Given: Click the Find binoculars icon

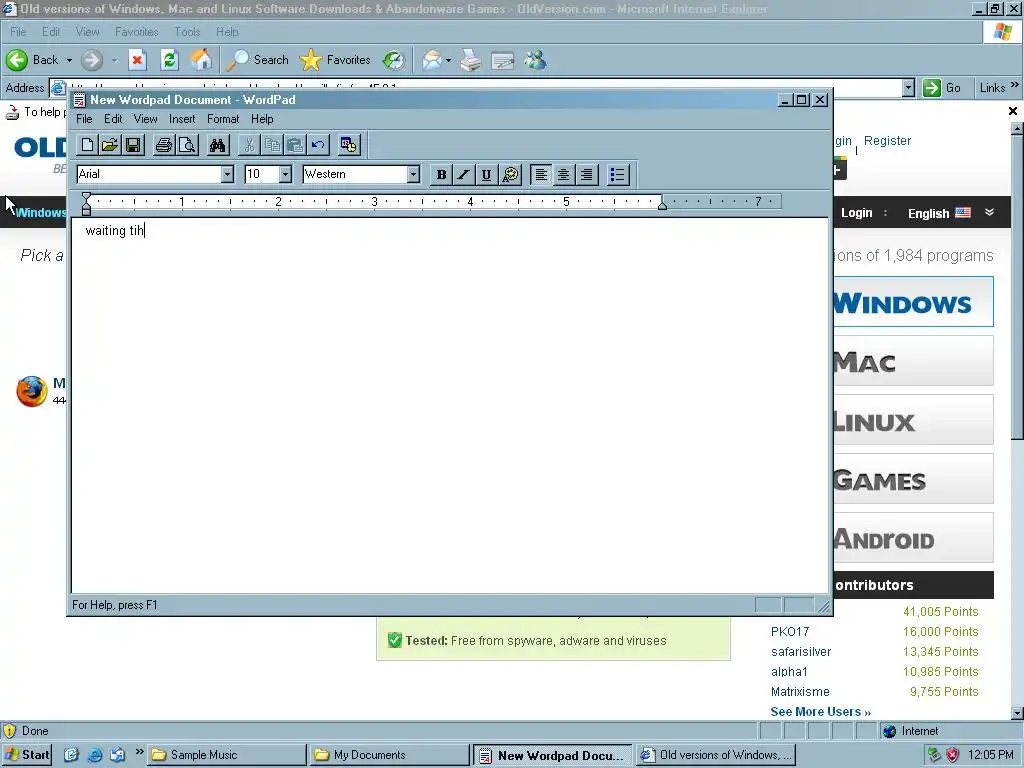Looking at the screenshot, I should tap(217, 145).
